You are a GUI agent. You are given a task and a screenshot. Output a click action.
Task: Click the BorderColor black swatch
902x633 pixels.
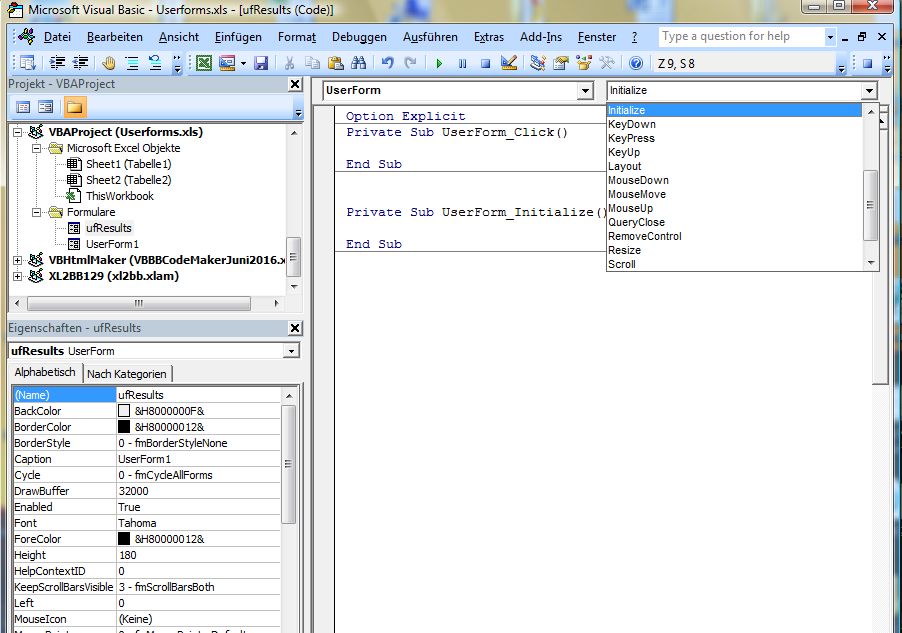pyautogui.click(x=124, y=427)
